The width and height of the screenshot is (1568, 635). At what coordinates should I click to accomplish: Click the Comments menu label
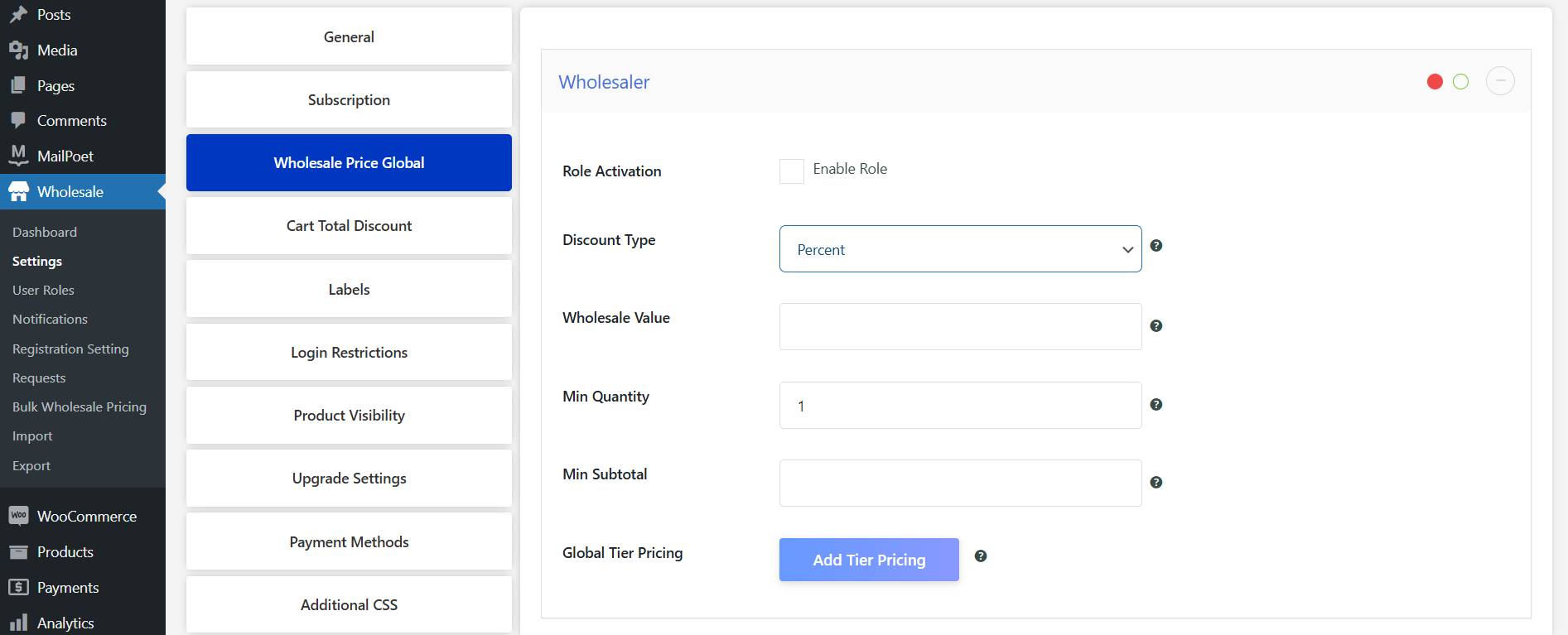coord(72,120)
